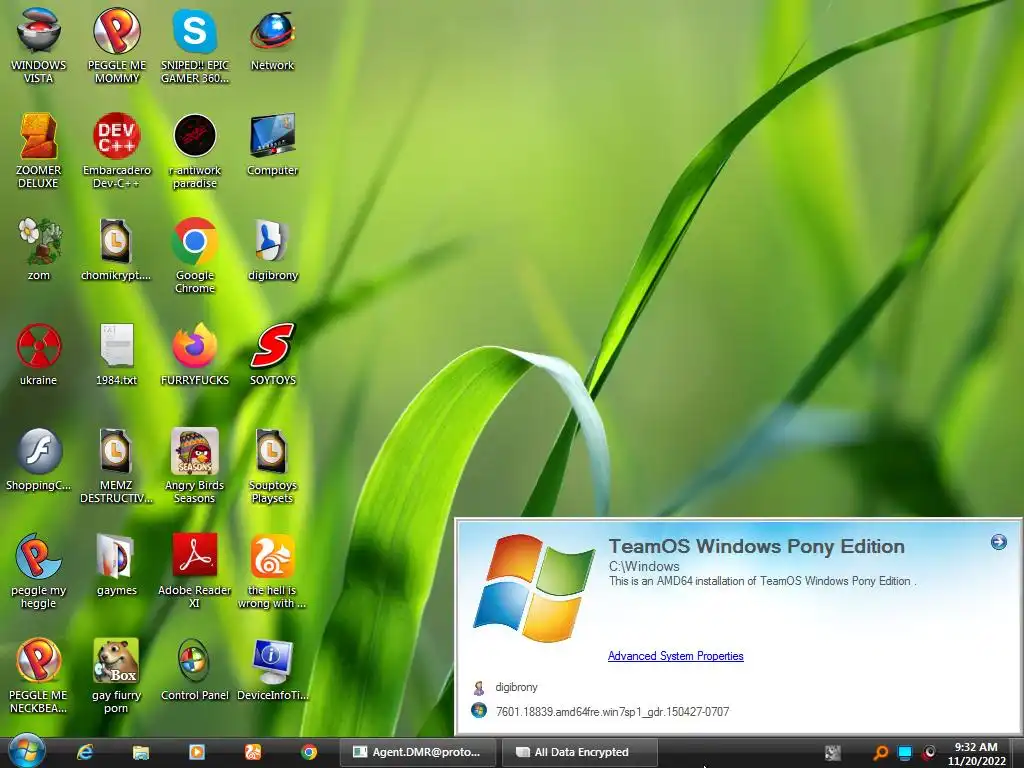Open the 9:32 AM clock

tap(976, 754)
